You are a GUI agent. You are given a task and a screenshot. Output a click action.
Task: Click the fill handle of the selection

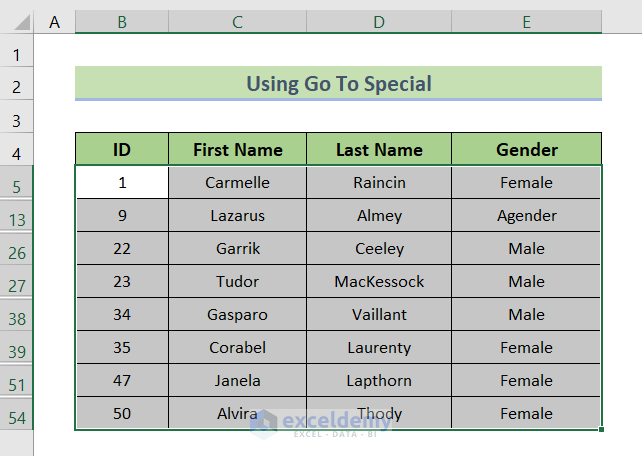pyautogui.click(x=602, y=430)
